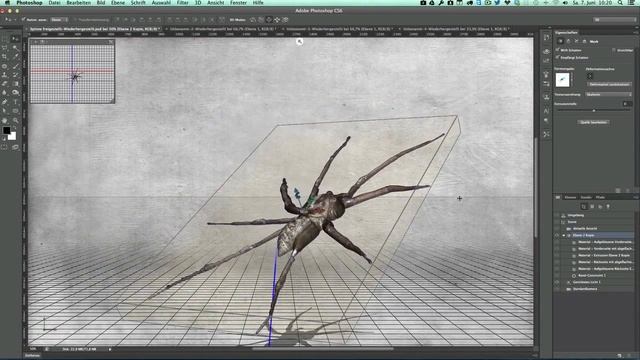Toggle the Empfängt Schatten checkbox
The height and width of the screenshot is (360, 640).
pos(558,58)
